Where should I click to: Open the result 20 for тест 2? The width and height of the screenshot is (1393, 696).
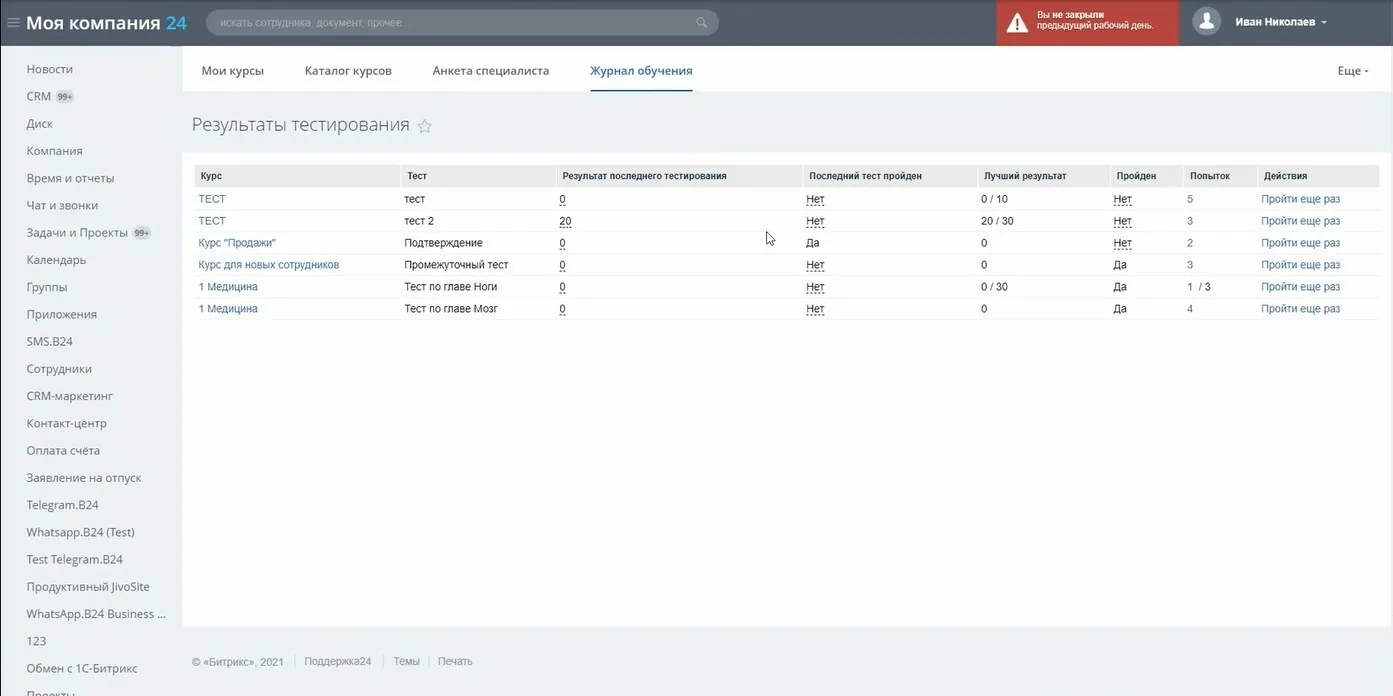(x=566, y=221)
